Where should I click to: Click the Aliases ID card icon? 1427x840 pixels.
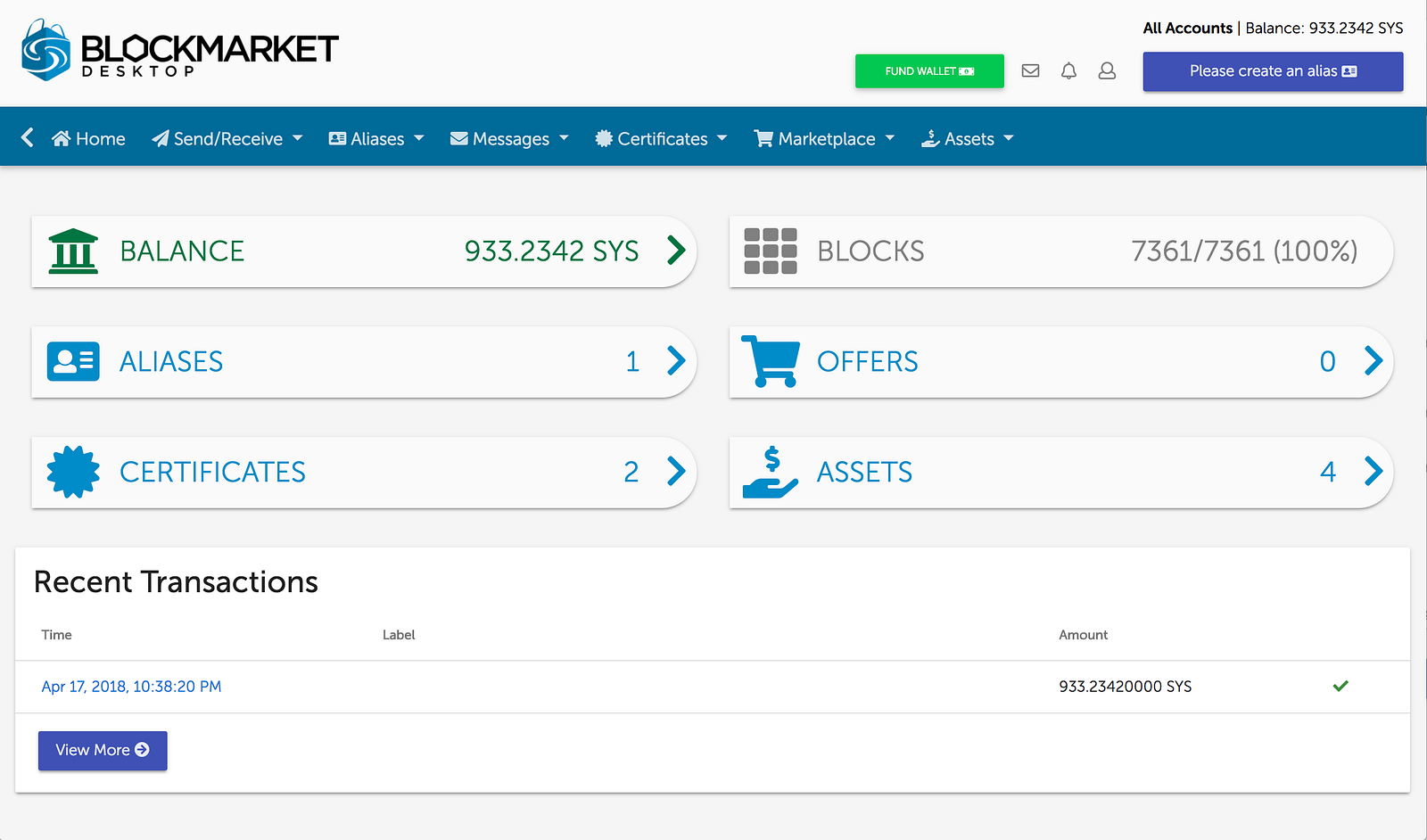[73, 361]
